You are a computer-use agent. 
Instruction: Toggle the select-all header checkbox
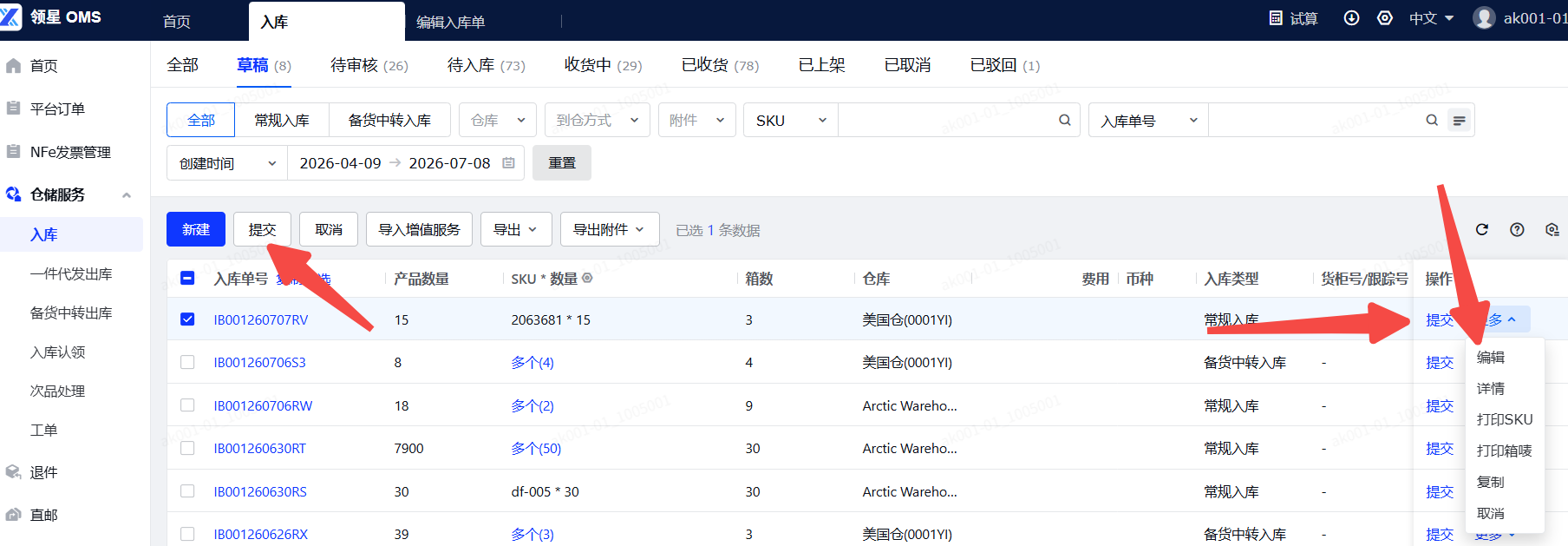187,278
